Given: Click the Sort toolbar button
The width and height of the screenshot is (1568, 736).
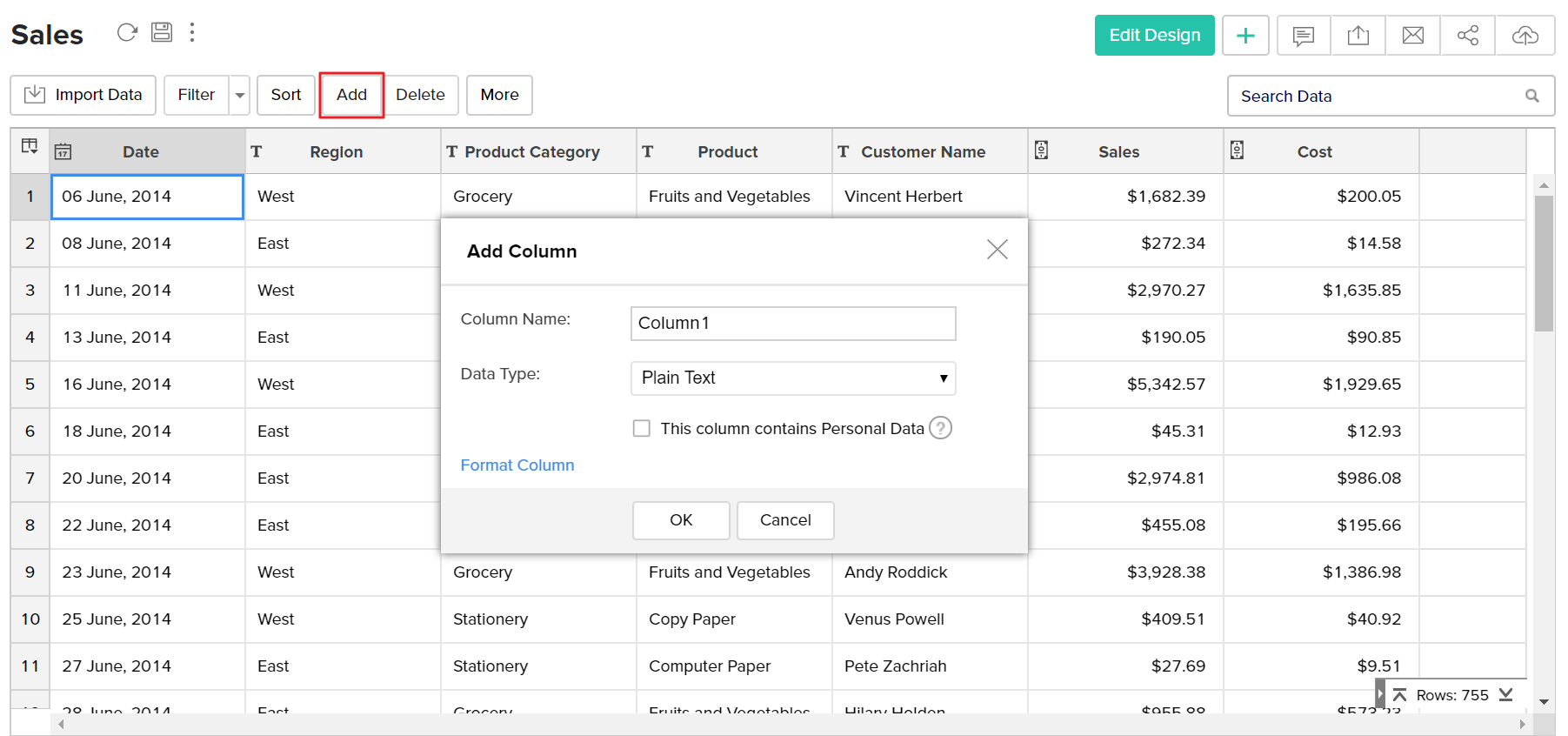Looking at the screenshot, I should (285, 95).
